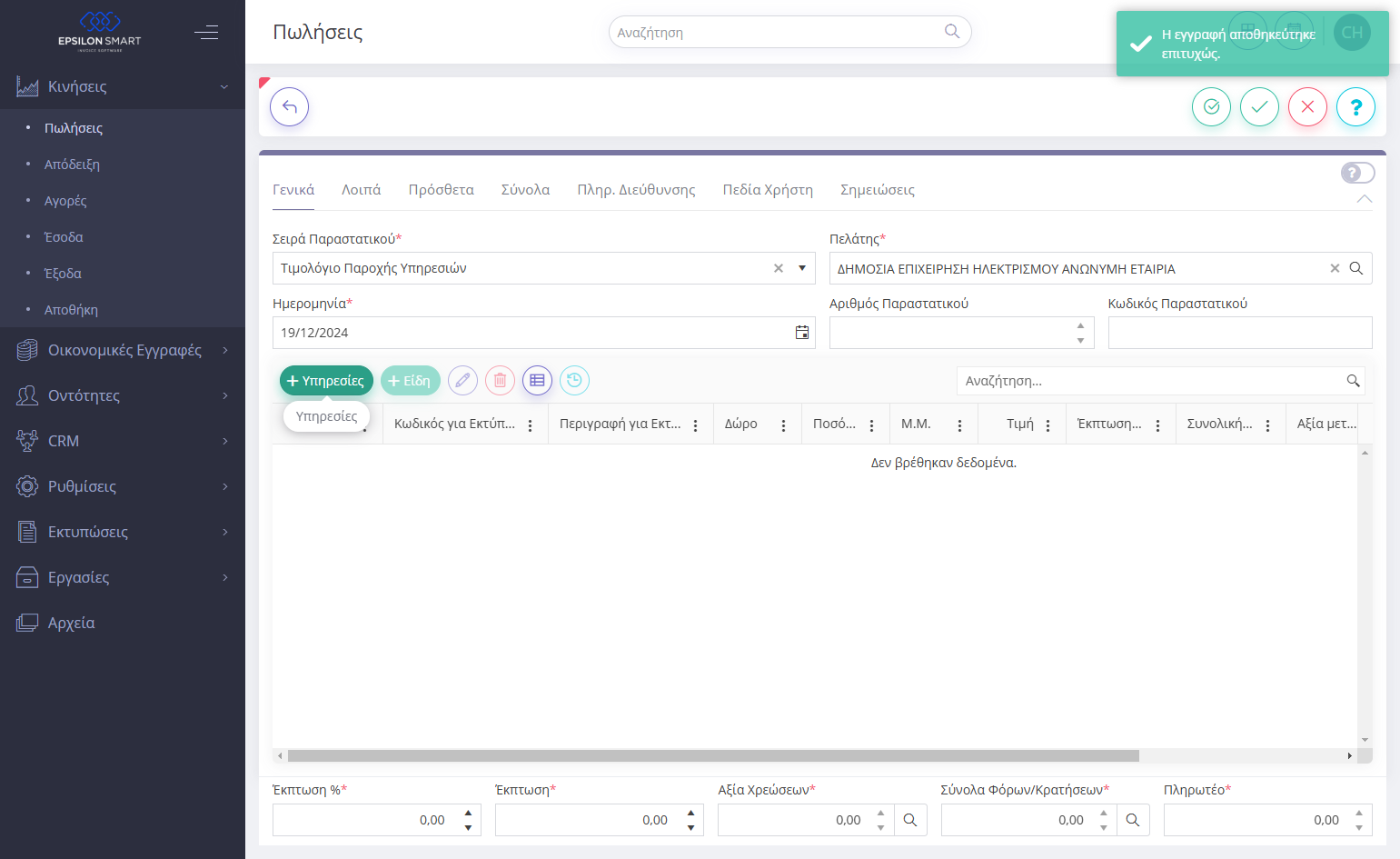
Task: Open the calendar picker in Ημερομηνία
Action: (802, 333)
